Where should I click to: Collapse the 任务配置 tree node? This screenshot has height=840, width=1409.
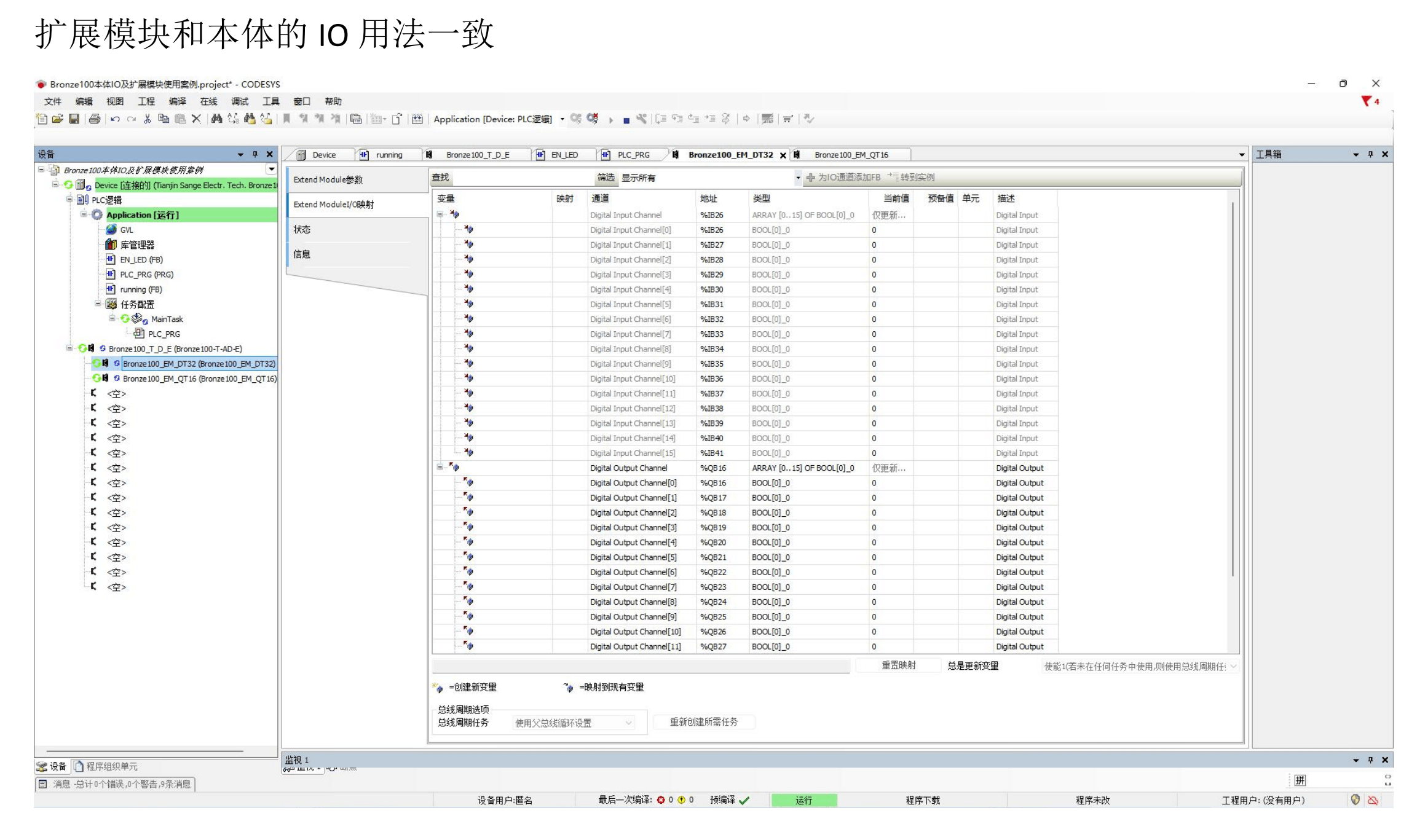98,304
